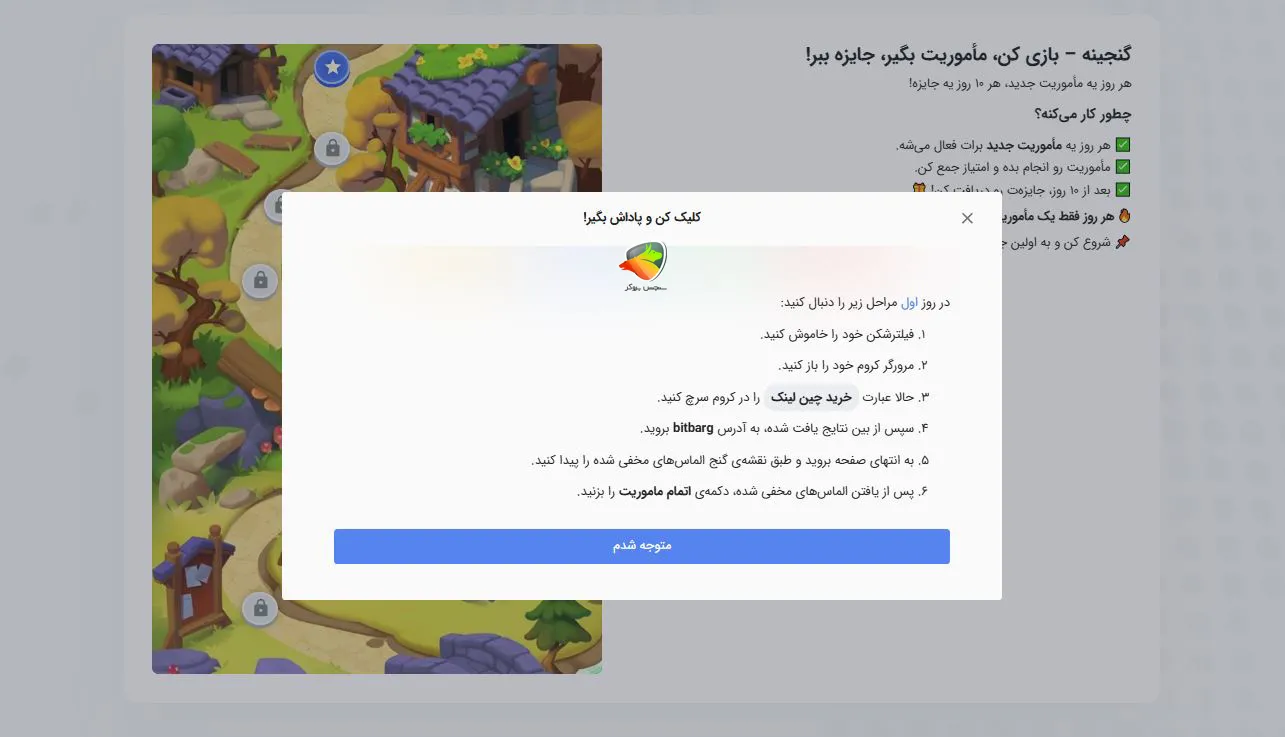Open the blue star level node on map

[x=333, y=68]
